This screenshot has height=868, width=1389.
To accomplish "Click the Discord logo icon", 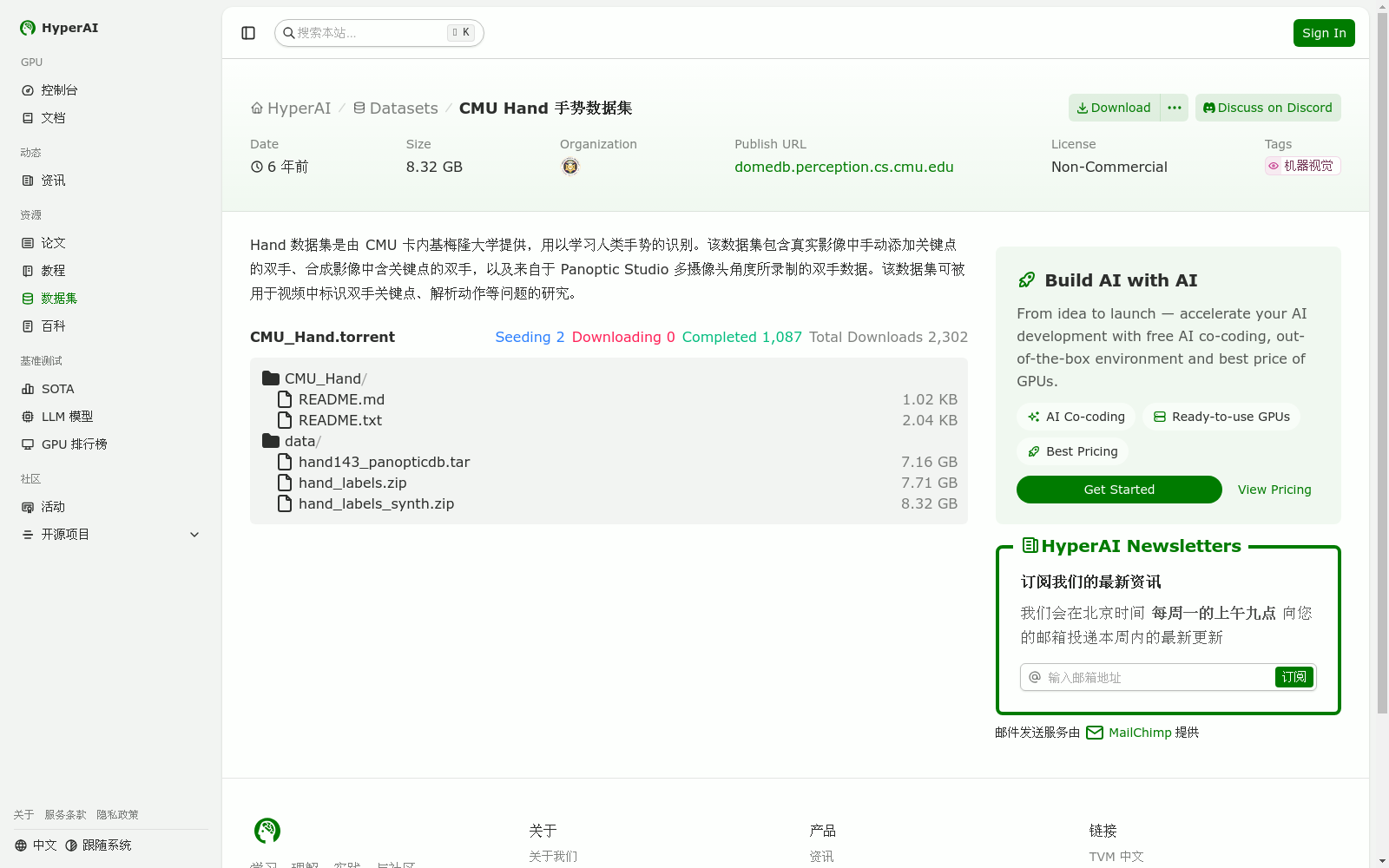I will (1209, 108).
